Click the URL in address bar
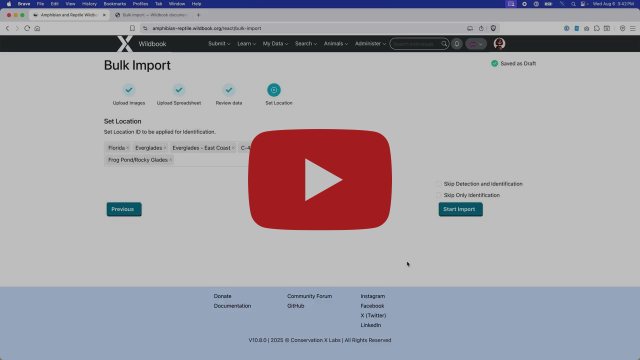640x360 pixels. [207, 28]
